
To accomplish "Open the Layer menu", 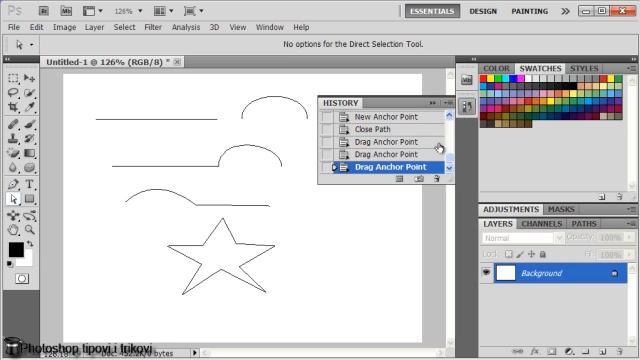I will (x=94, y=27).
